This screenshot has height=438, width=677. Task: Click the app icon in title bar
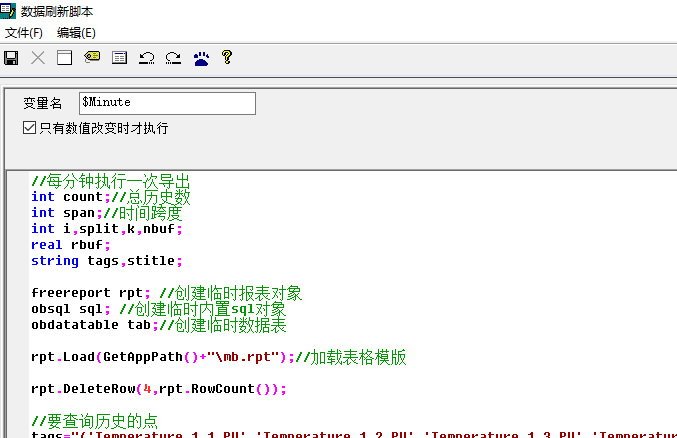tap(8, 11)
